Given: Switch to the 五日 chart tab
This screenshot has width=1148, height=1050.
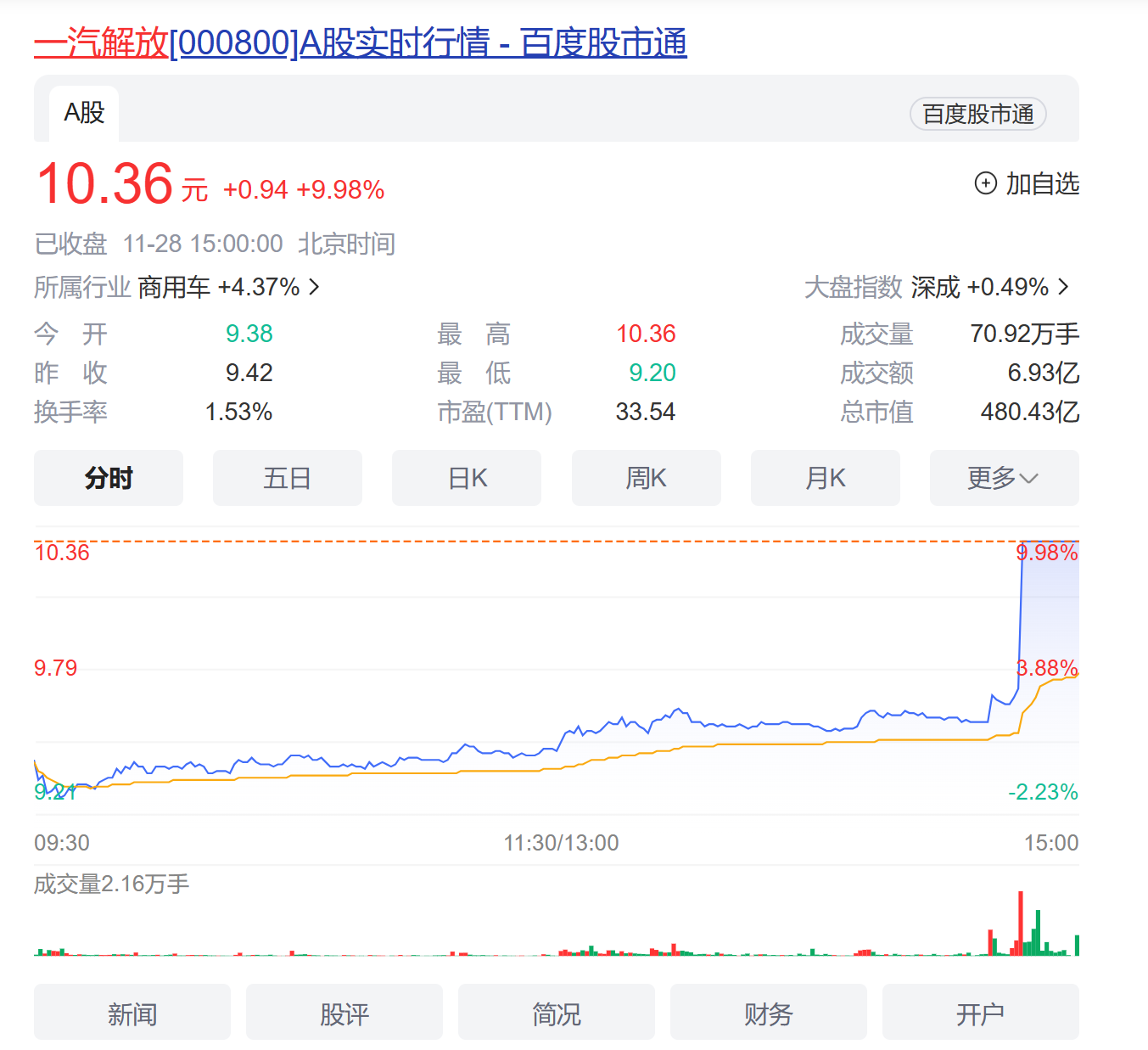Looking at the screenshot, I should tap(288, 478).
